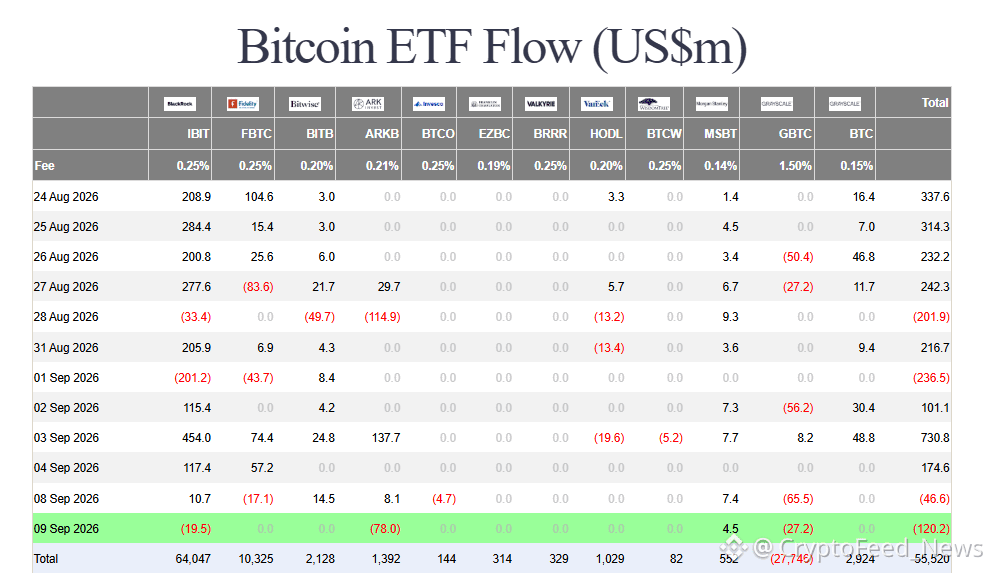The image size is (991, 573).
Task: Select the ARKB ticker header
Action: [382, 134]
